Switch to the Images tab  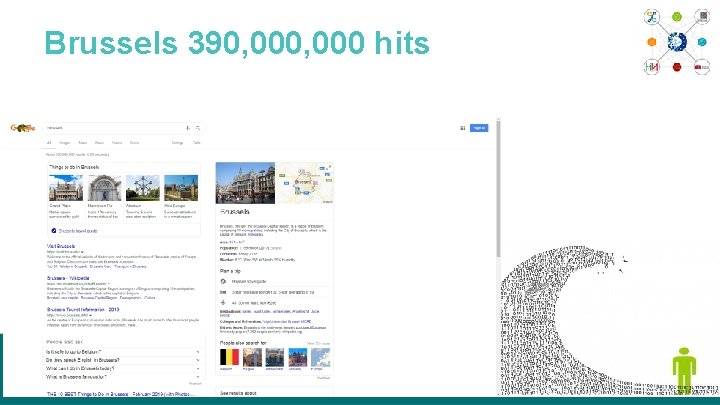pyautogui.click(x=65, y=143)
